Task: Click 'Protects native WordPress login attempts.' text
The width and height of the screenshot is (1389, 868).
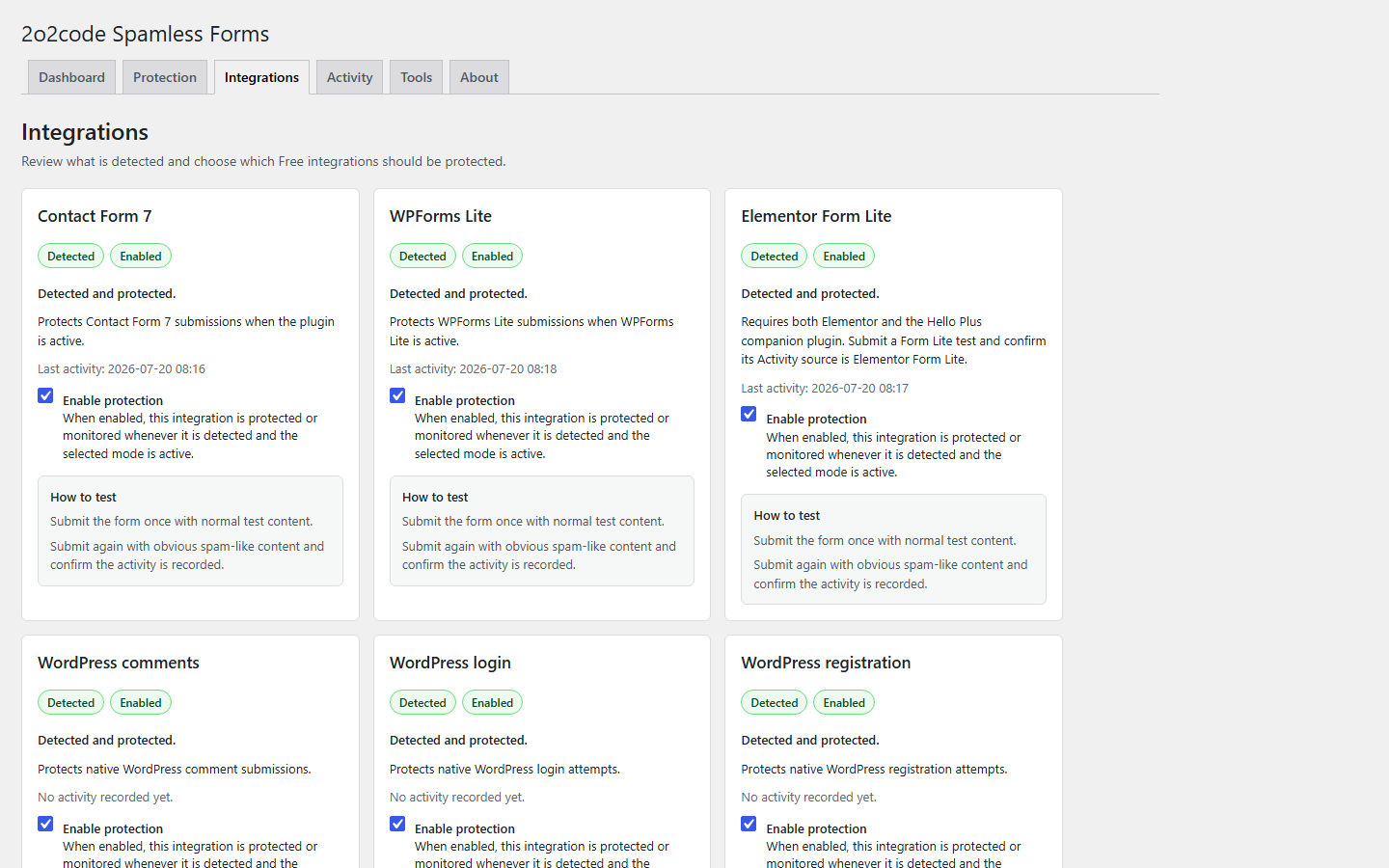Action: click(x=504, y=769)
